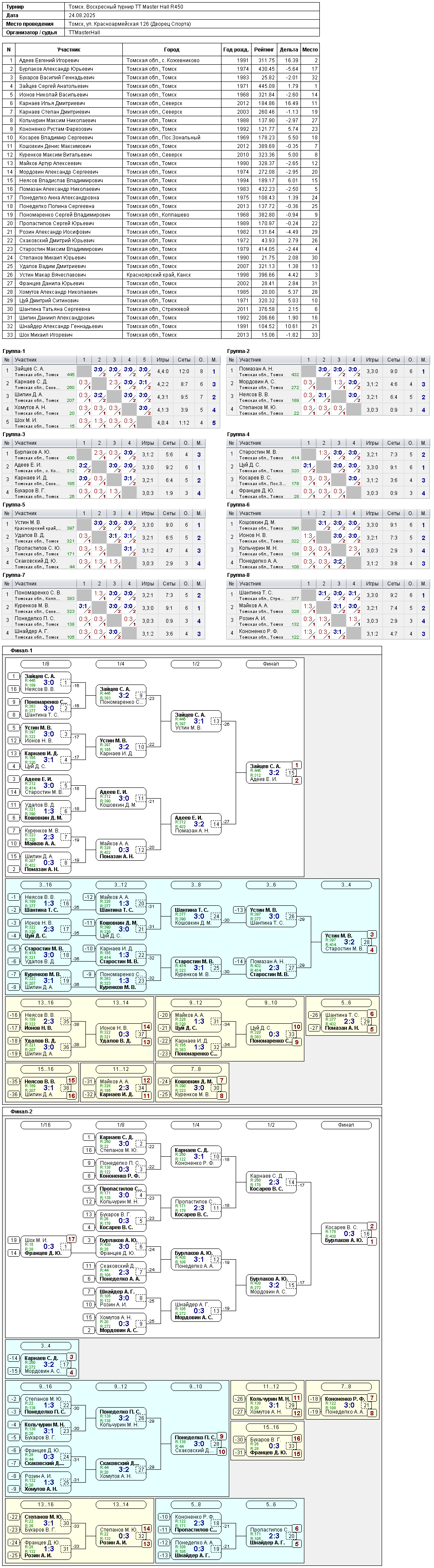Click the 'Группа-3' heading
434x1568 pixels.
coord(14,434)
